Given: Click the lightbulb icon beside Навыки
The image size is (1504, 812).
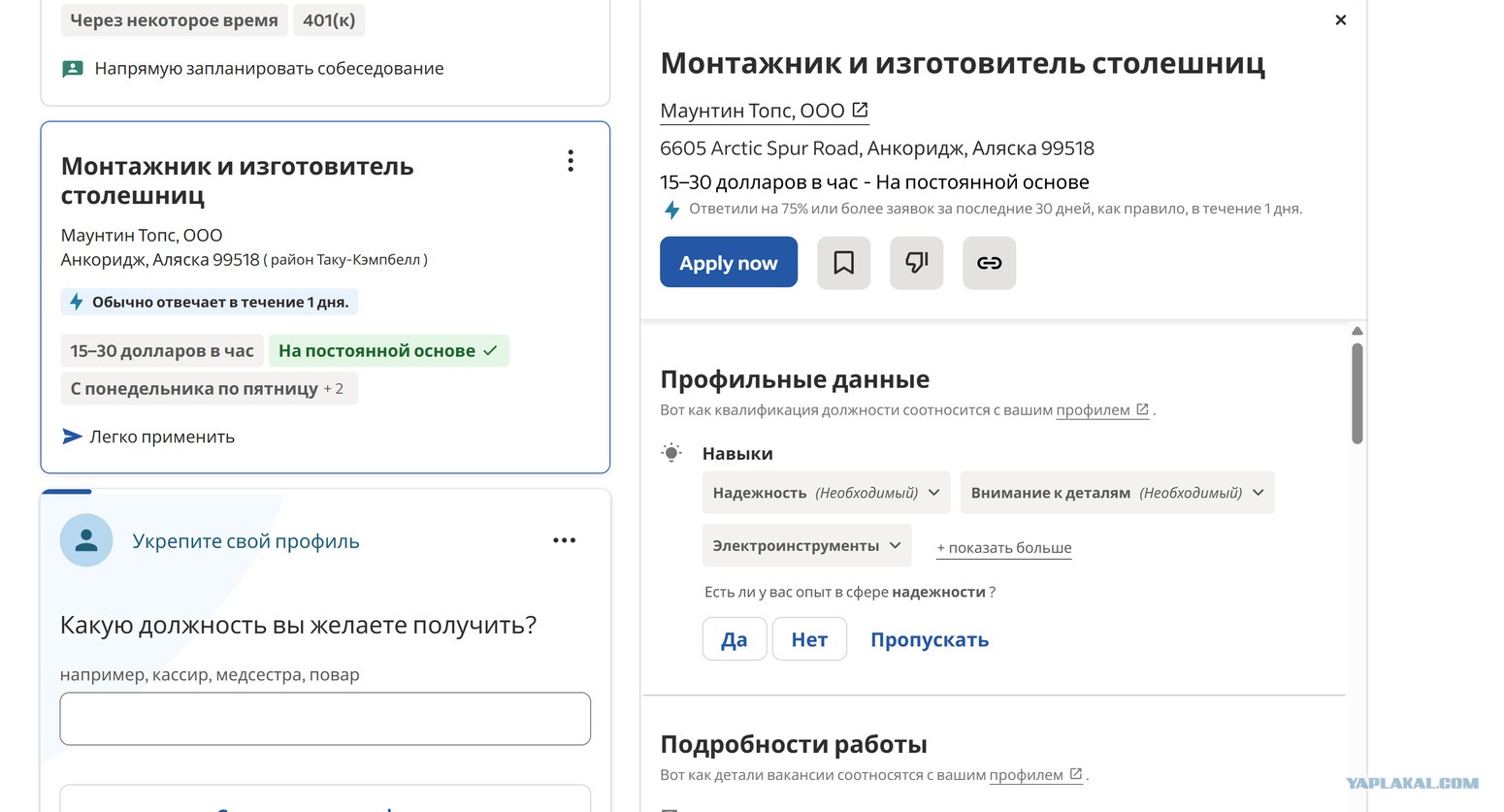Looking at the screenshot, I should tap(670, 452).
